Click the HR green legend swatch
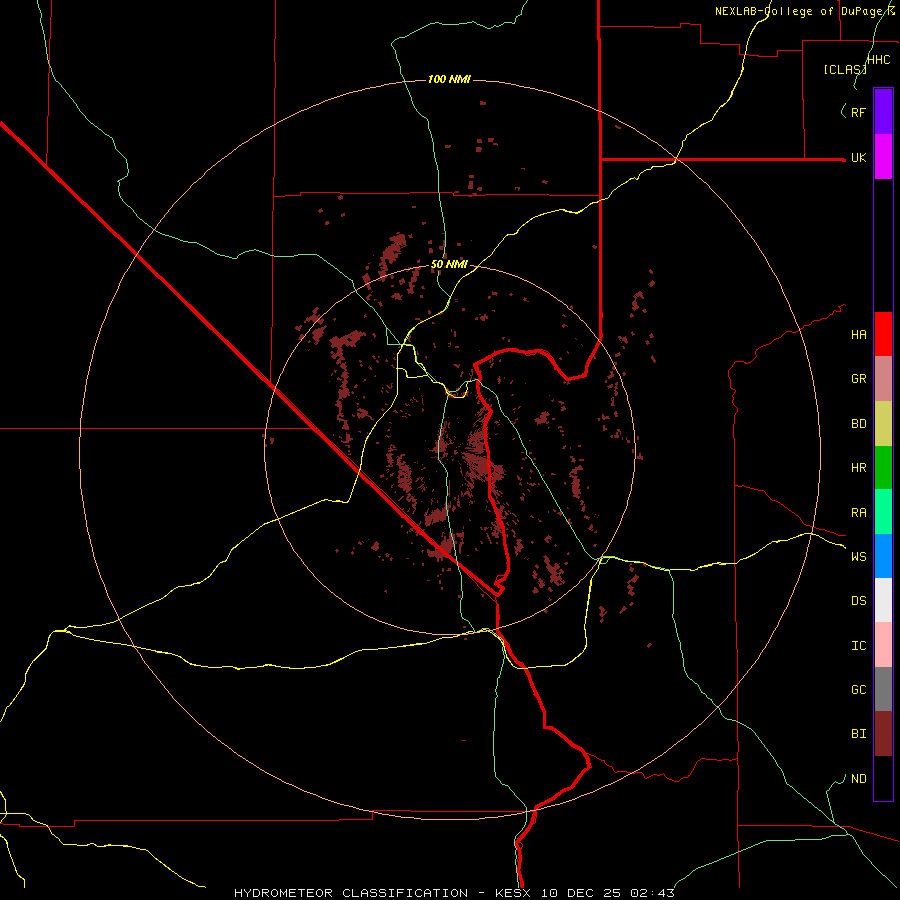 (883, 467)
